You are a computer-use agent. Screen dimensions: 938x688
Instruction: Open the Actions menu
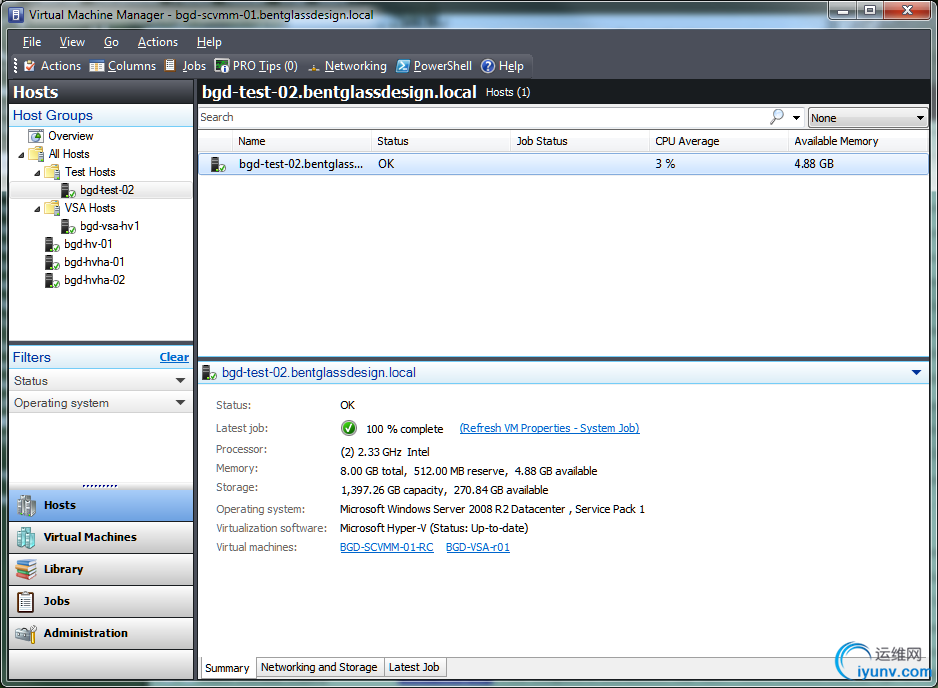[157, 42]
